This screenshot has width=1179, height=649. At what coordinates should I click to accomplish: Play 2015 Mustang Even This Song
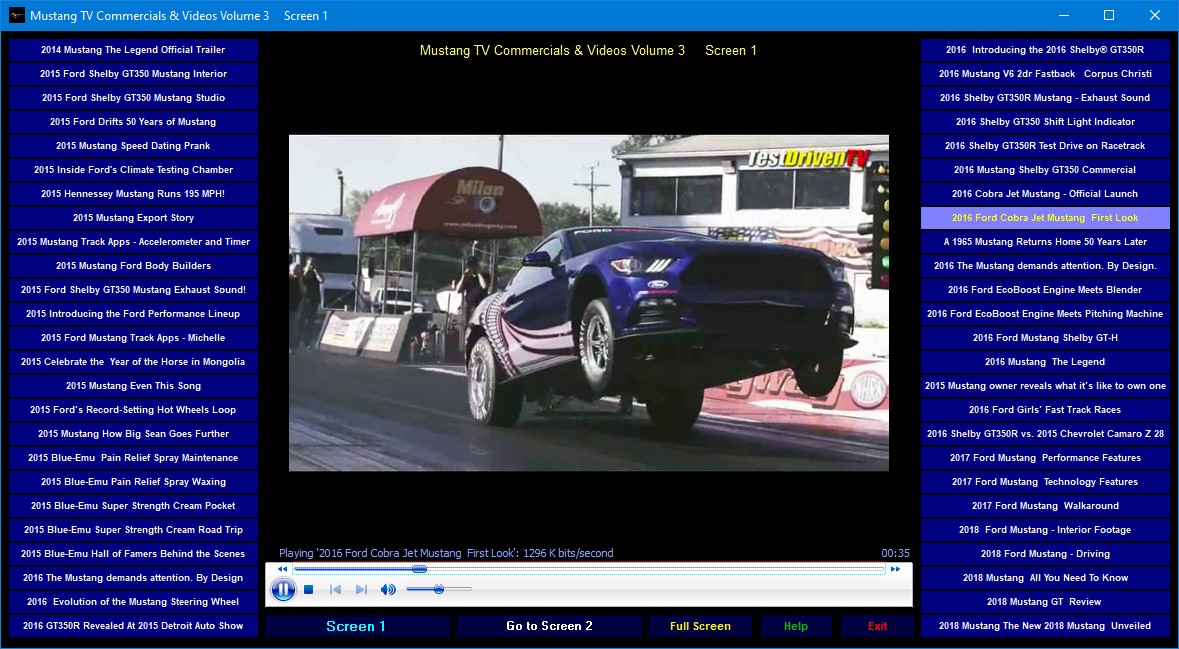[133, 386]
